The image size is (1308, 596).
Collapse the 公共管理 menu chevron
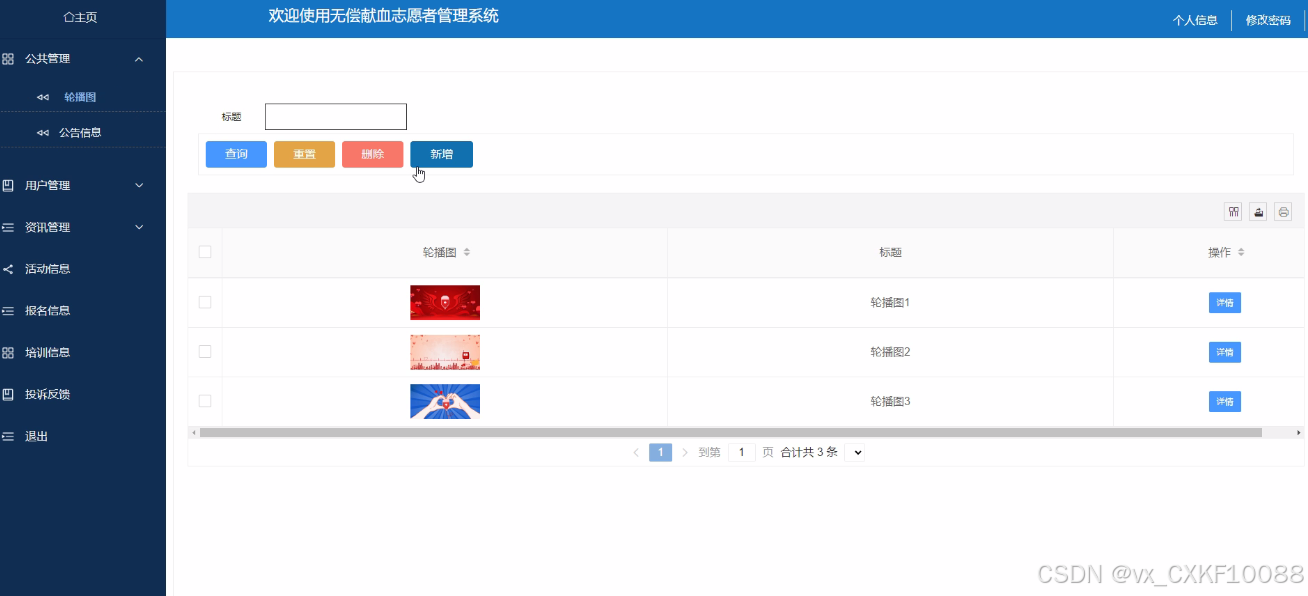pyautogui.click(x=139, y=59)
